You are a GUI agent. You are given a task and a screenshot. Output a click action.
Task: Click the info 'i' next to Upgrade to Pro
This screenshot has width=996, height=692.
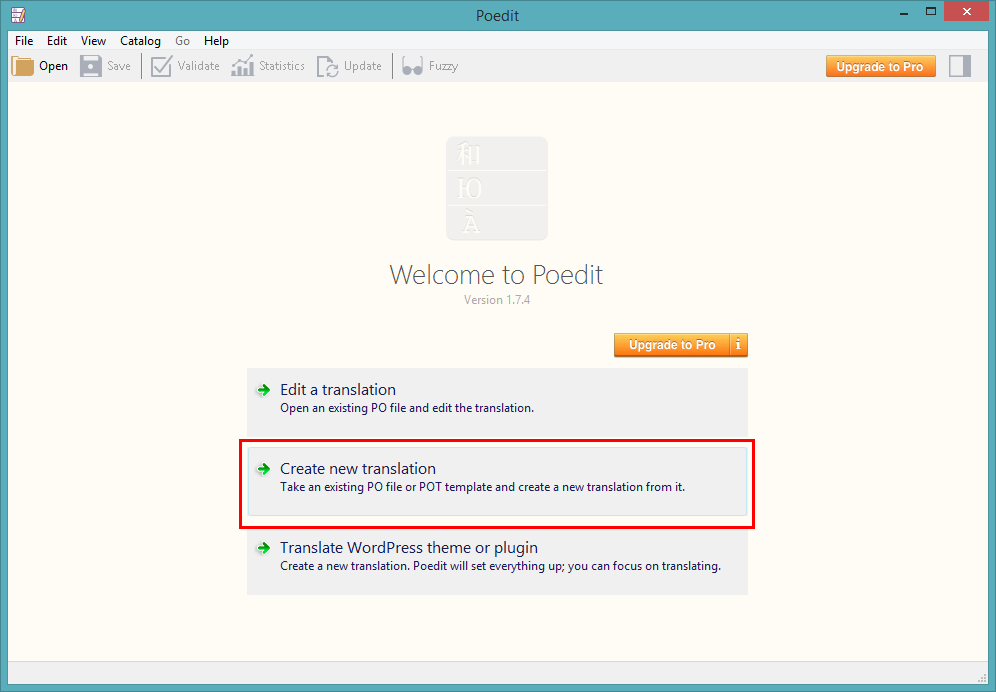(738, 345)
